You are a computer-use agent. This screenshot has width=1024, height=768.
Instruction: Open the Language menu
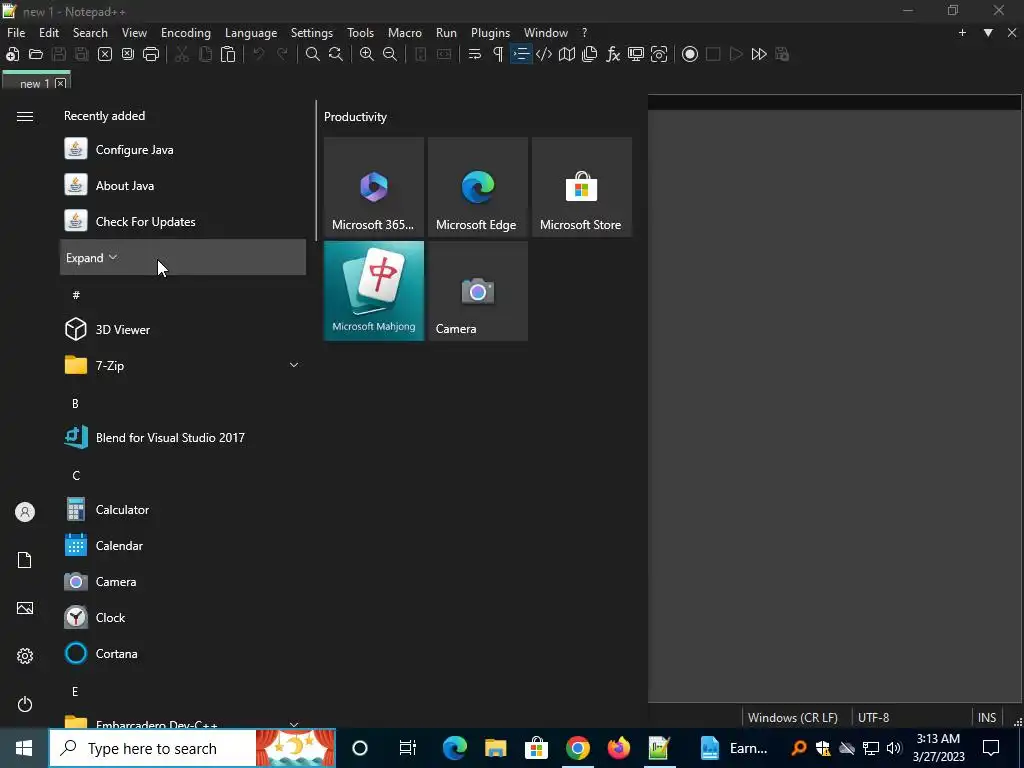[x=251, y=33]
